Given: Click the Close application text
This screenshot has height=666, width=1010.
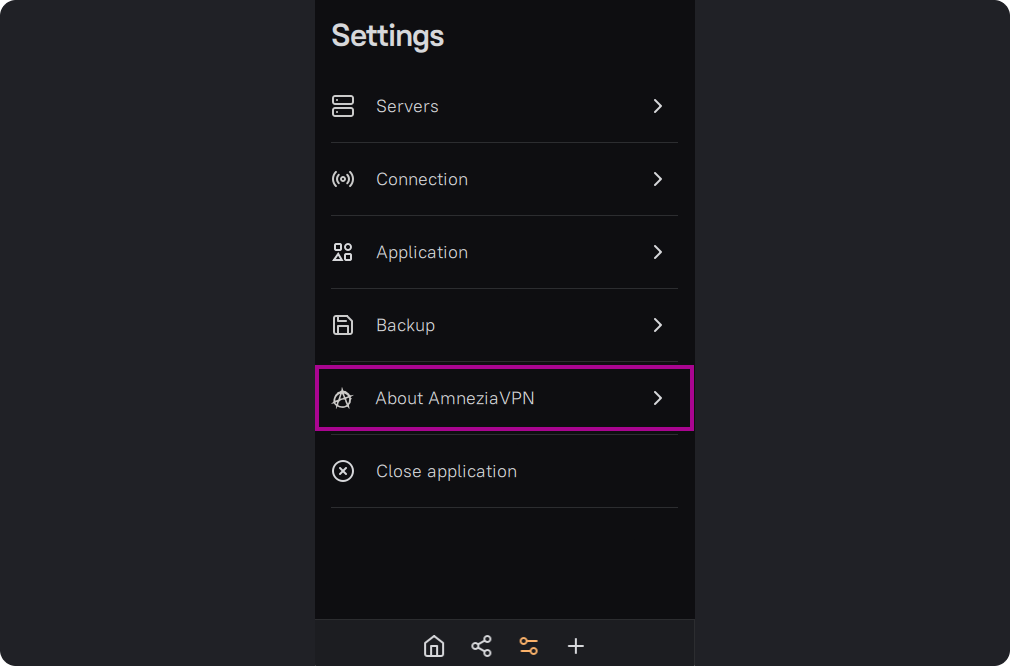Looking at the screenshot, I should [x=446, y=471].
